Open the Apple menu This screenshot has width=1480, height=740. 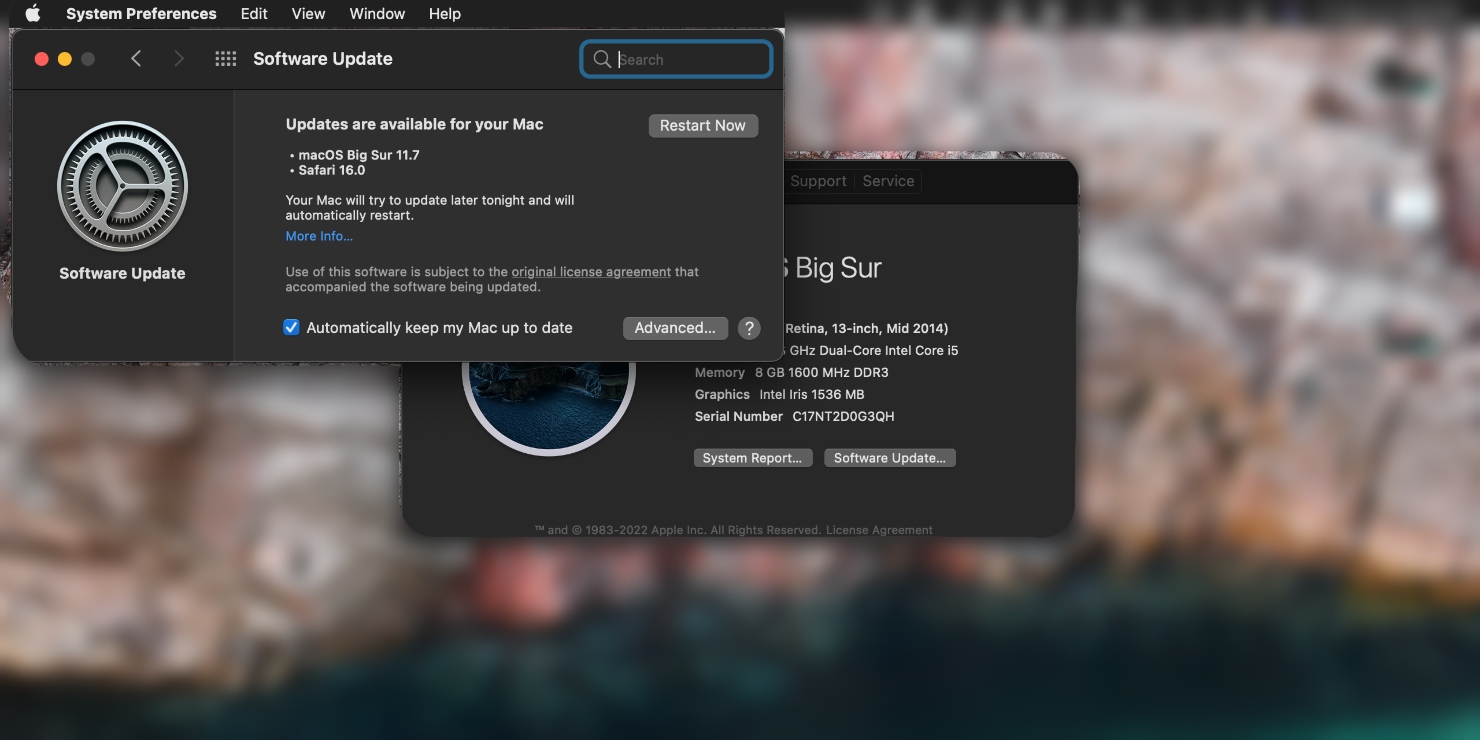pos(33,14)
